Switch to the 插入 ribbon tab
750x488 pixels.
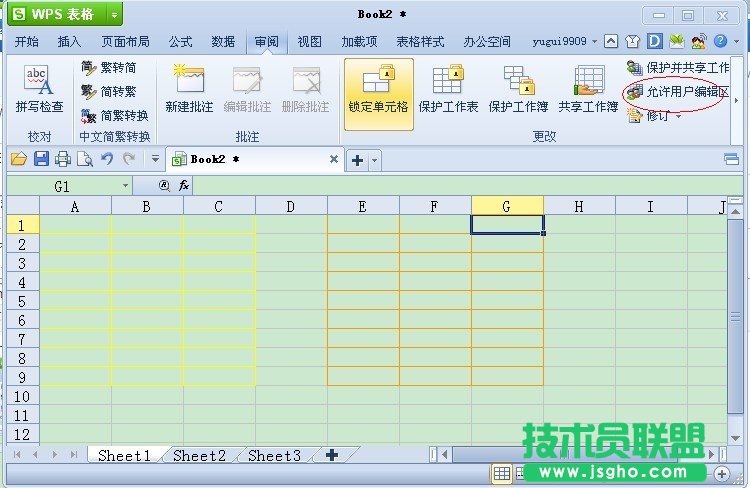(x=69, y=42)
